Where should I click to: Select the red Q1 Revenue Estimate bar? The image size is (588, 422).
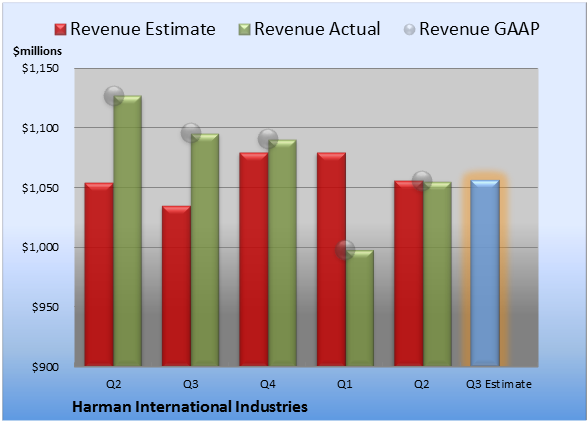coord(331,259)
